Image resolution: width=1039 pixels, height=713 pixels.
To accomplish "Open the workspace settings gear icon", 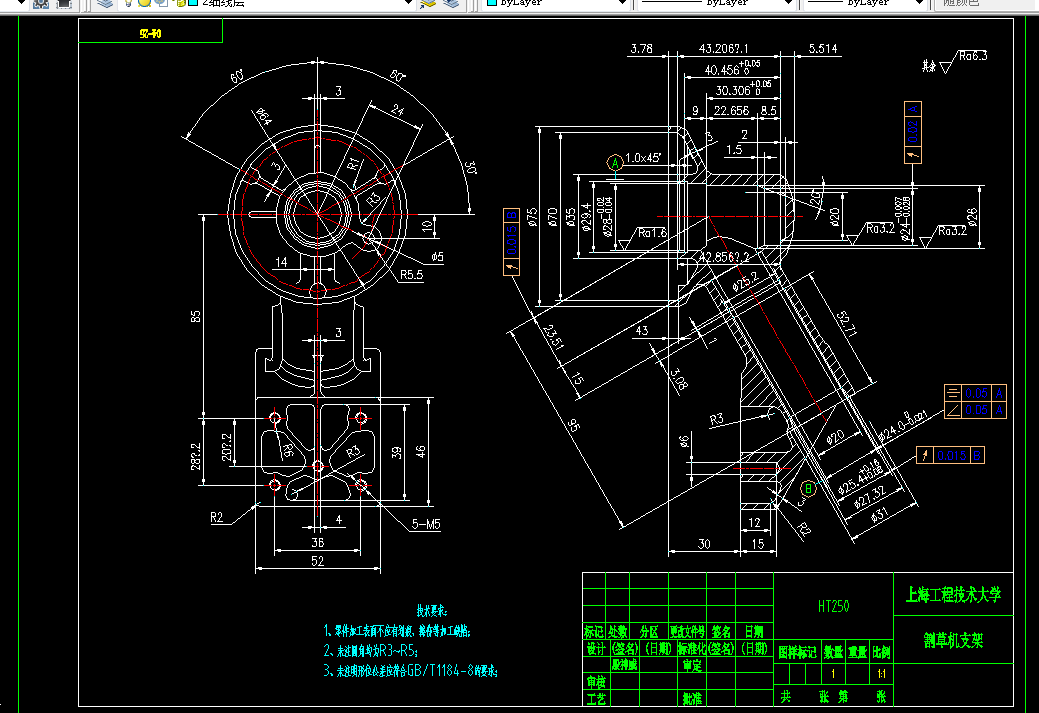I will pyautogui.click(x=41, y=3).
